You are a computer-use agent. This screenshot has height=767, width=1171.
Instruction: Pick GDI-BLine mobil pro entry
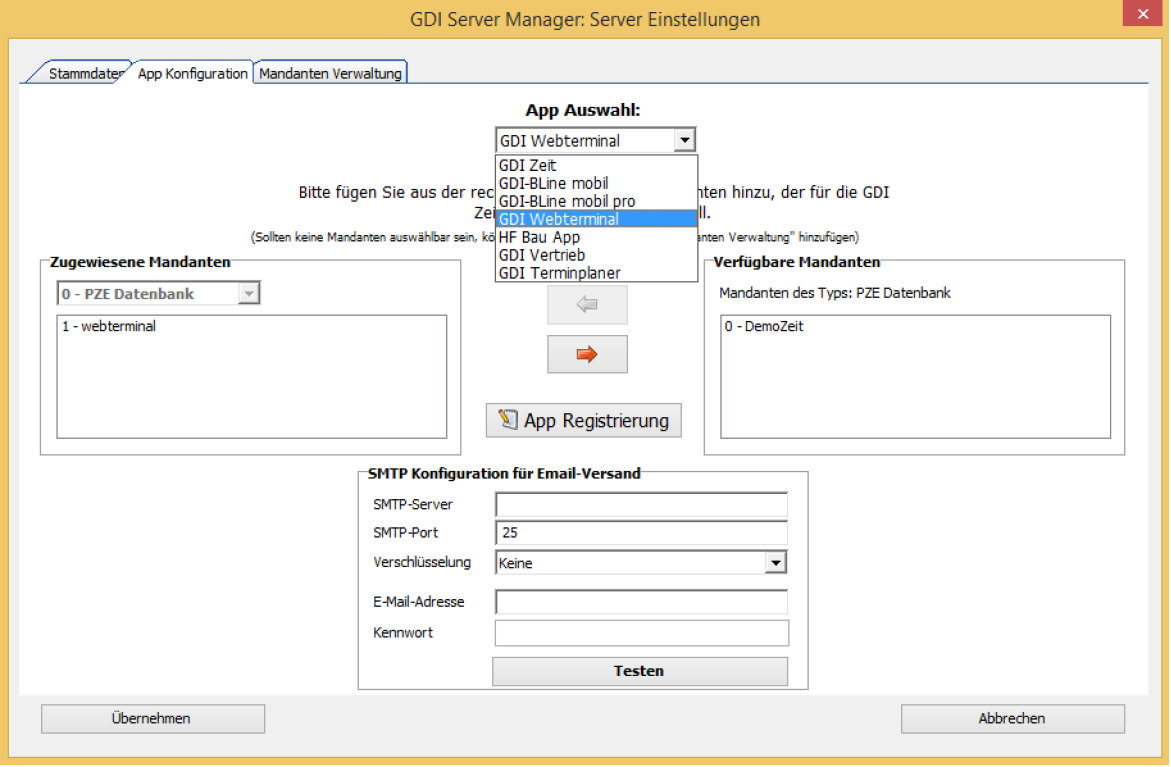[566, 201]
